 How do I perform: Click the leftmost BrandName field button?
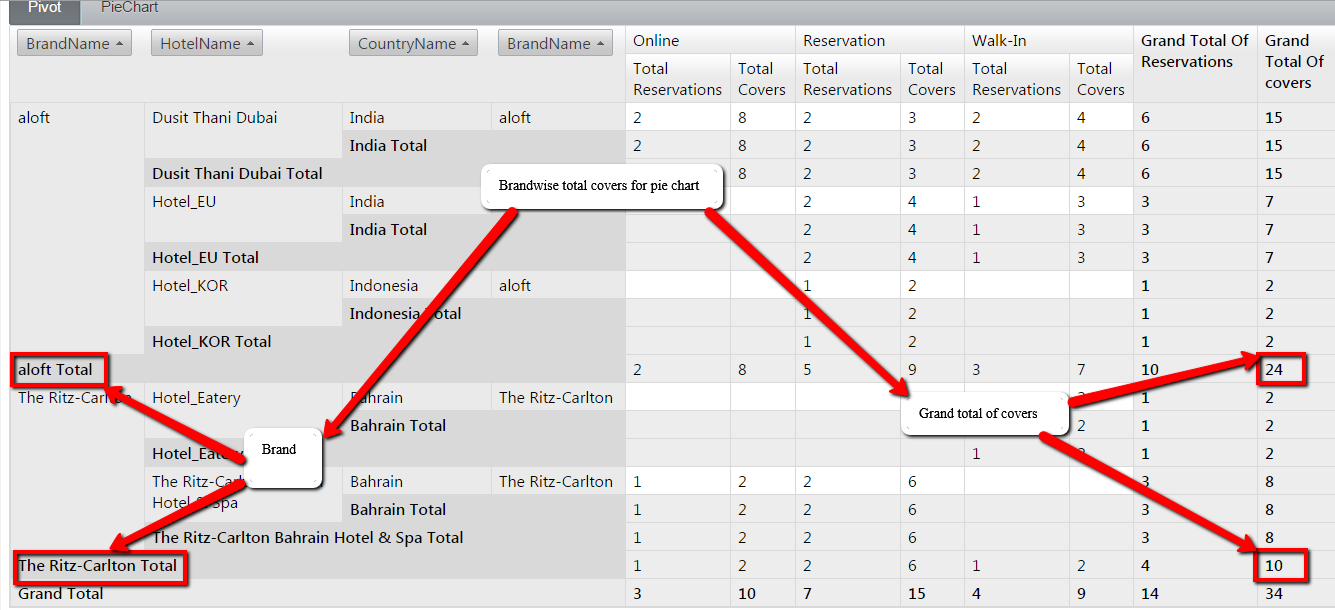(x=74, y=44)
